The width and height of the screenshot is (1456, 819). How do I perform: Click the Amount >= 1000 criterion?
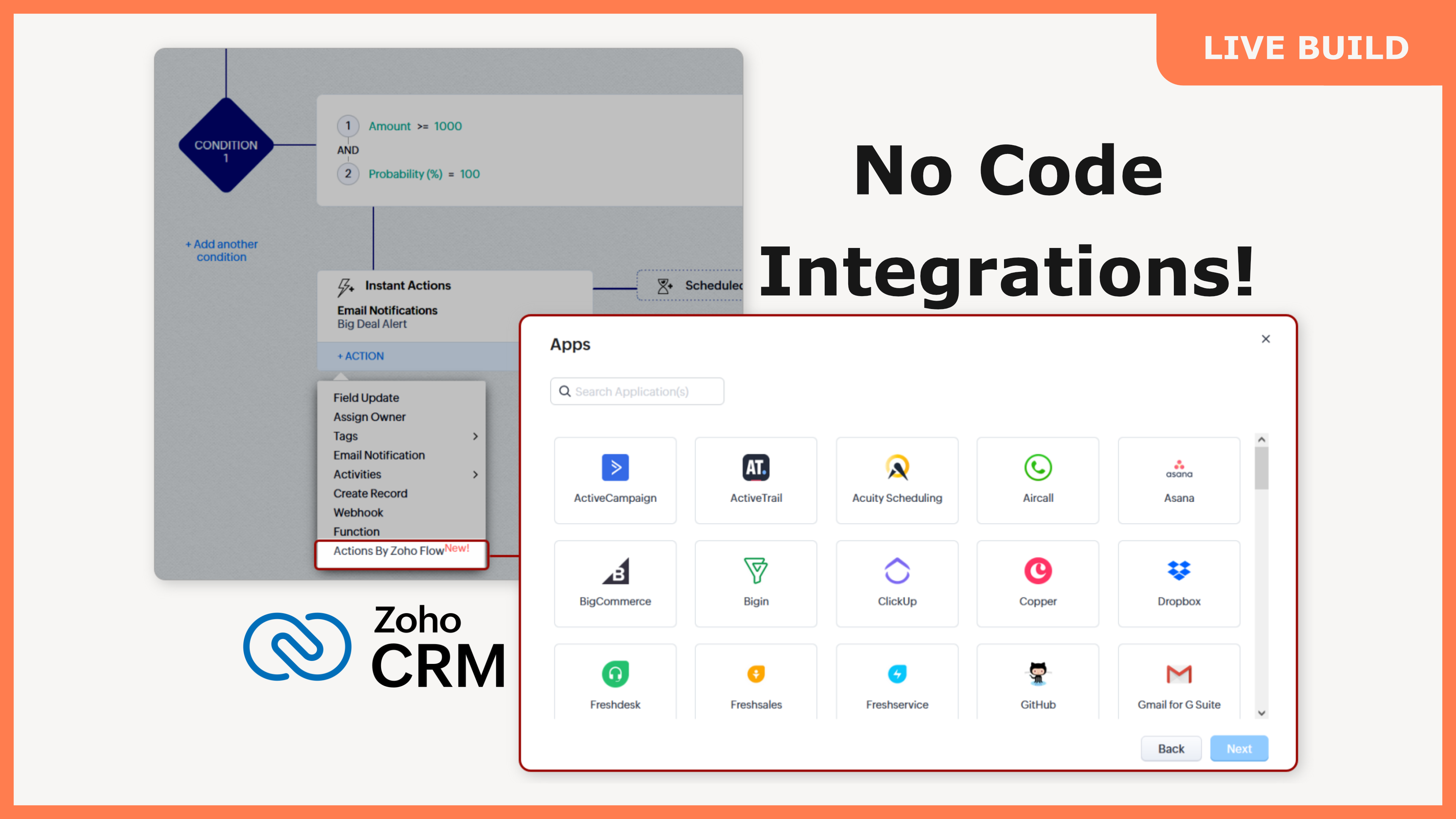pyautogui.click(x=416, y=126)
